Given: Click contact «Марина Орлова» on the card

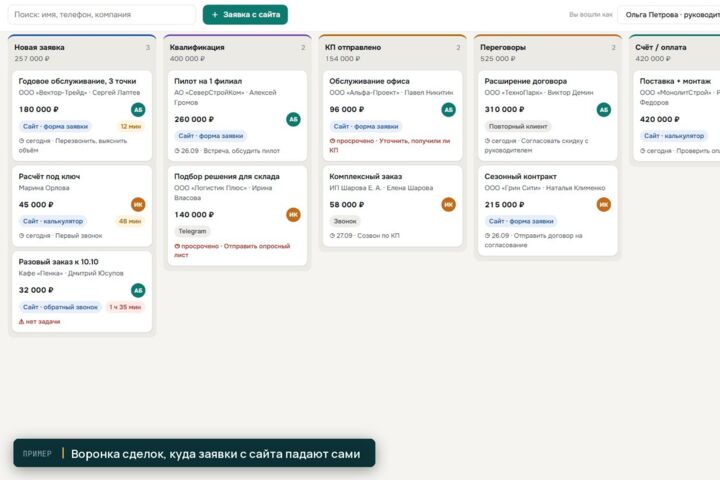Looking at the screenshot, I should pyautogui.click(x=44, y=188).
